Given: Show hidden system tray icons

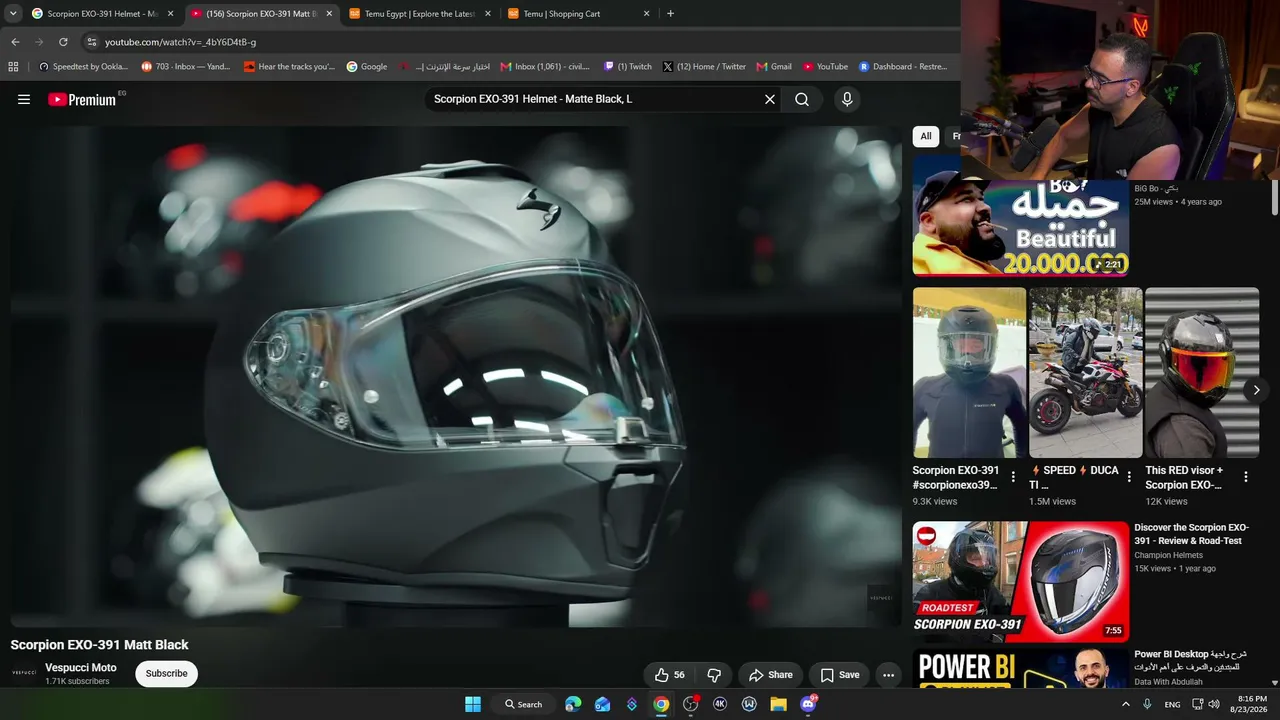Looking at the screenshot, I should coord(1126,704).
